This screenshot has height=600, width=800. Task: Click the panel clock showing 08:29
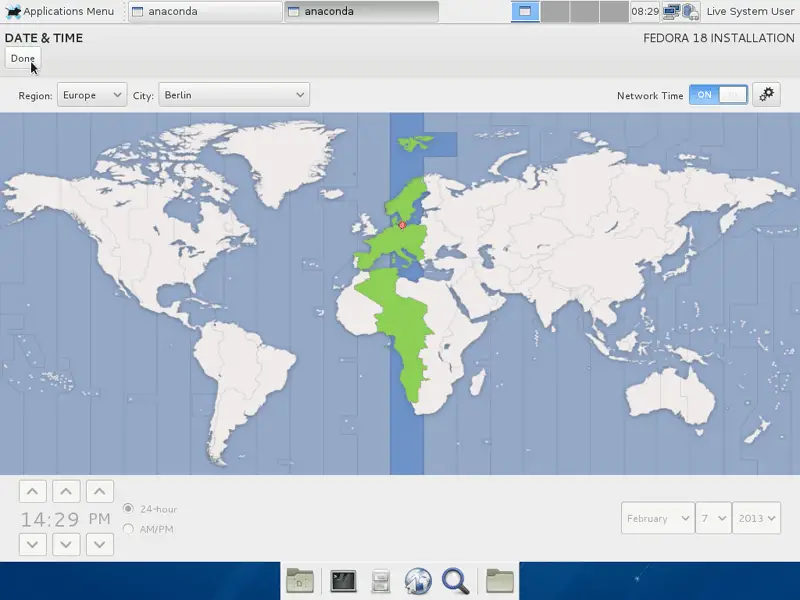tap(644, 11)
